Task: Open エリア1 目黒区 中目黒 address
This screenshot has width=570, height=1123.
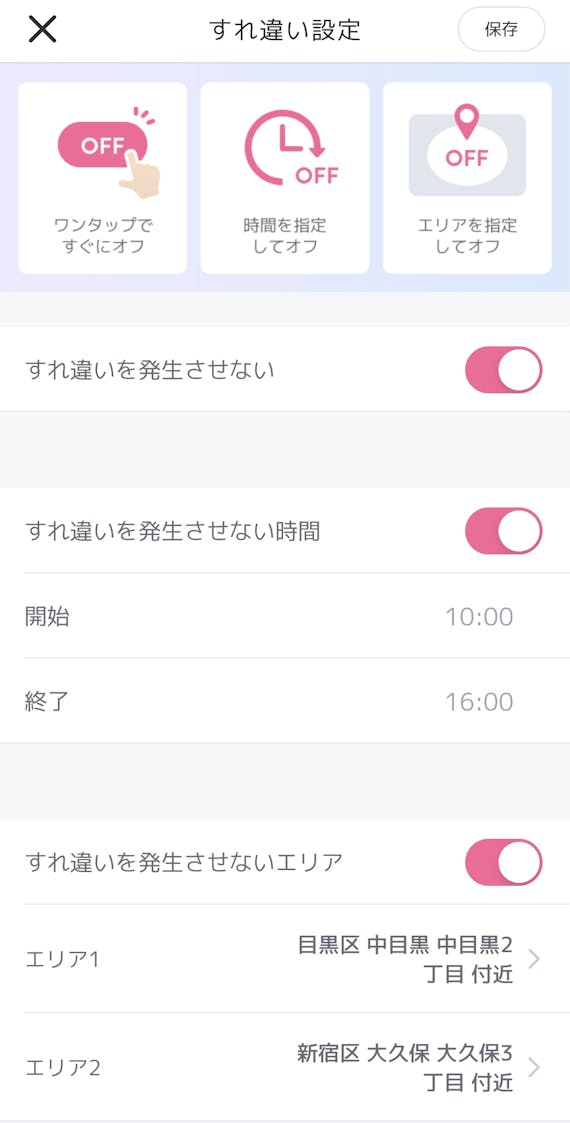Action: click(x=405, y=960)
